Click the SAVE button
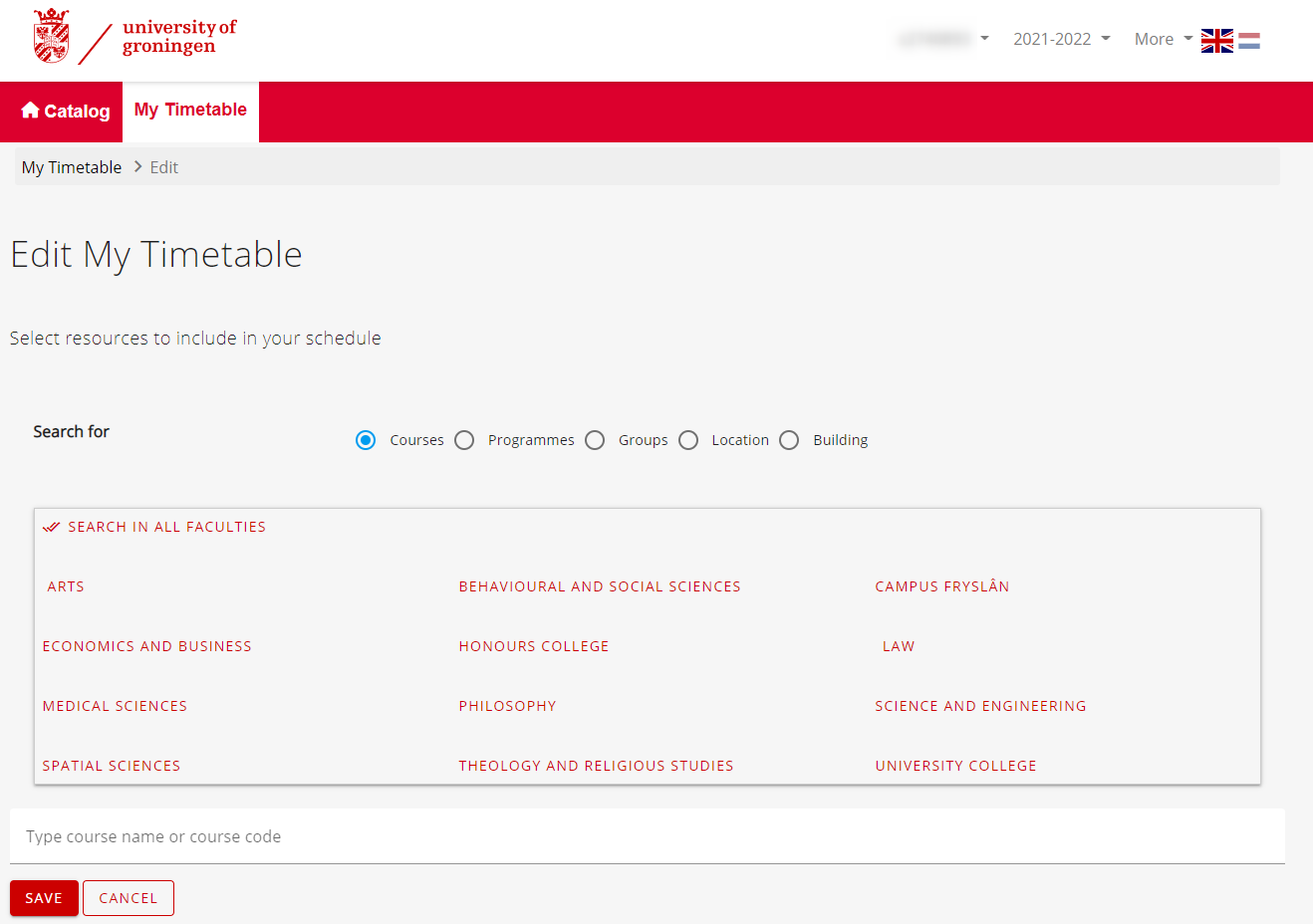1313x924 pixels. pos(44,897)
